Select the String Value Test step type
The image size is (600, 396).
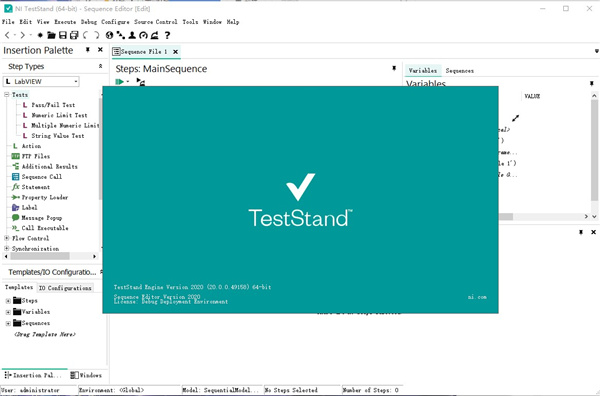(x=58, y=136)
